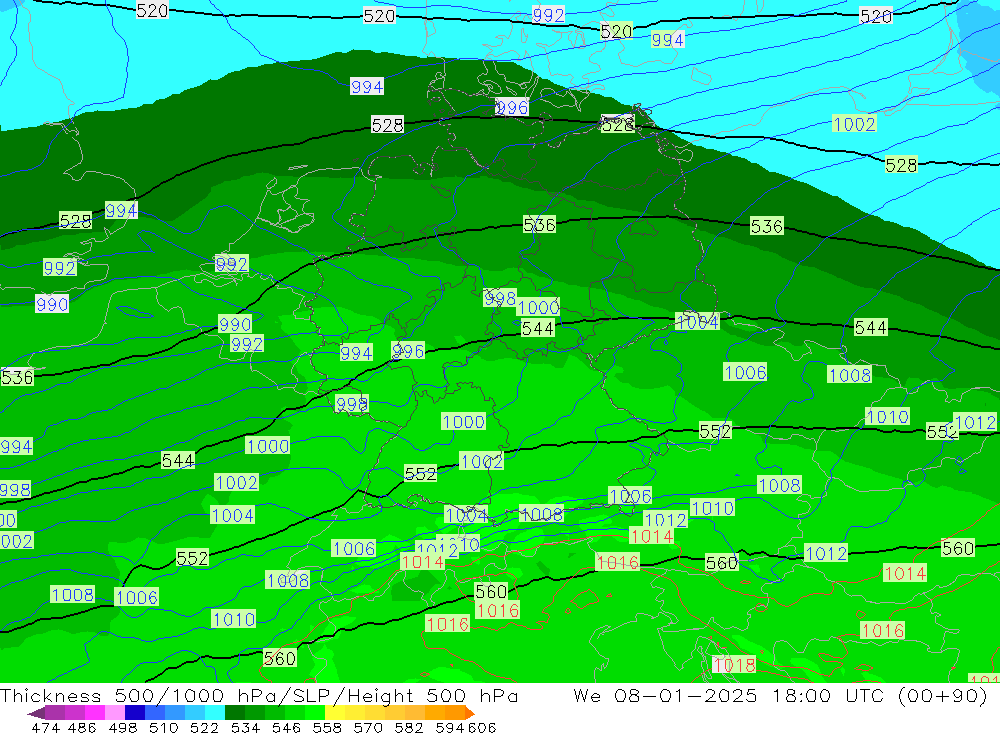The image size is (1000, 733).
Task: Click the red 1018 isobar label
Action: coord(734,665)
